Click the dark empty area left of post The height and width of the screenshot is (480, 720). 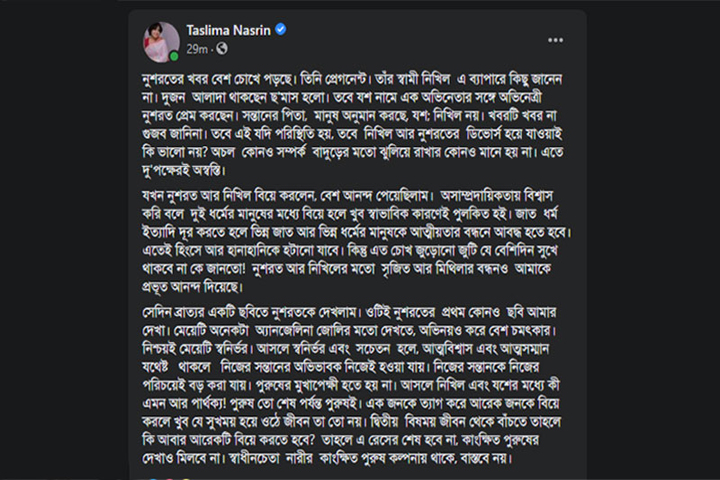(64, 240)
